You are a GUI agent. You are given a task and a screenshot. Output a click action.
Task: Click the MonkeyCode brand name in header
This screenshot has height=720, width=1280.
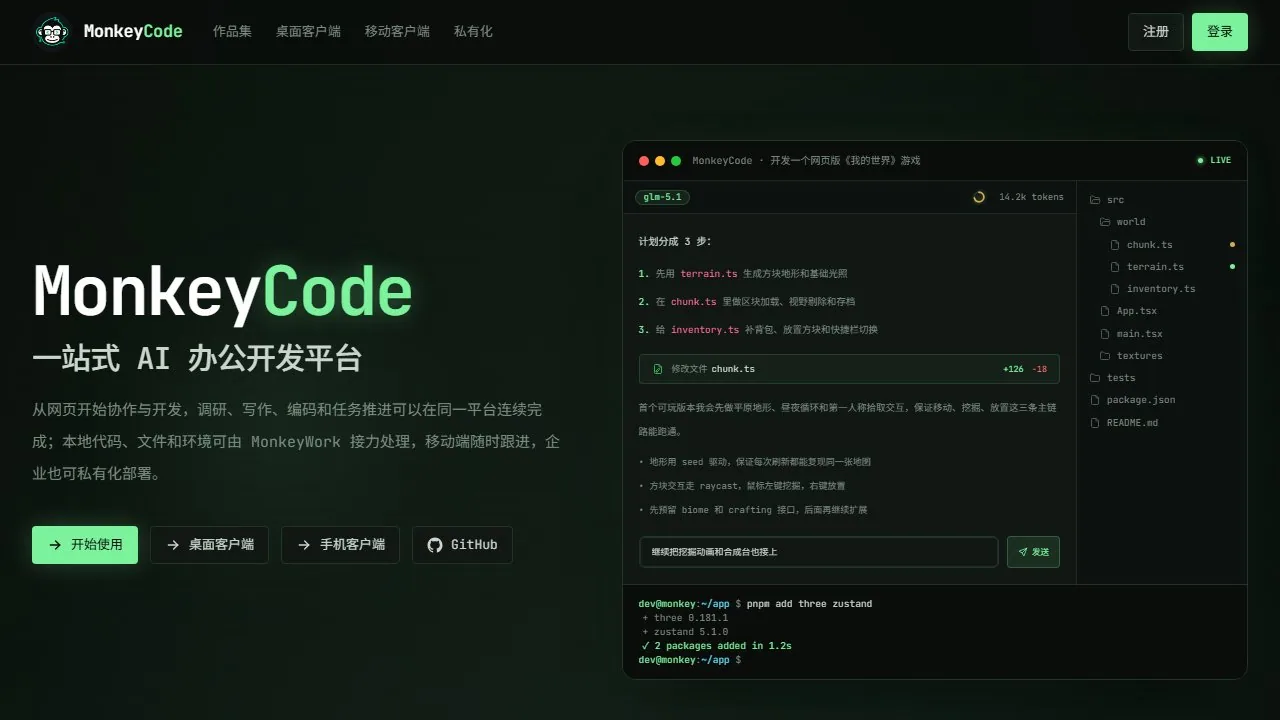(133, 32)
